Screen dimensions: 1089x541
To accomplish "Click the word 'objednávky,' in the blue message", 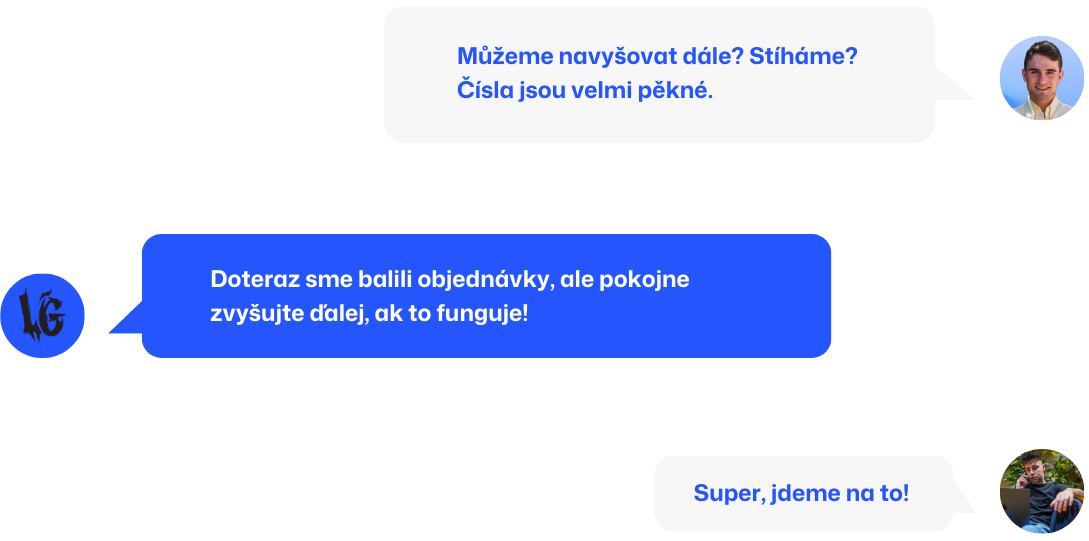I will pyautogui.click(x=484, y=279).
